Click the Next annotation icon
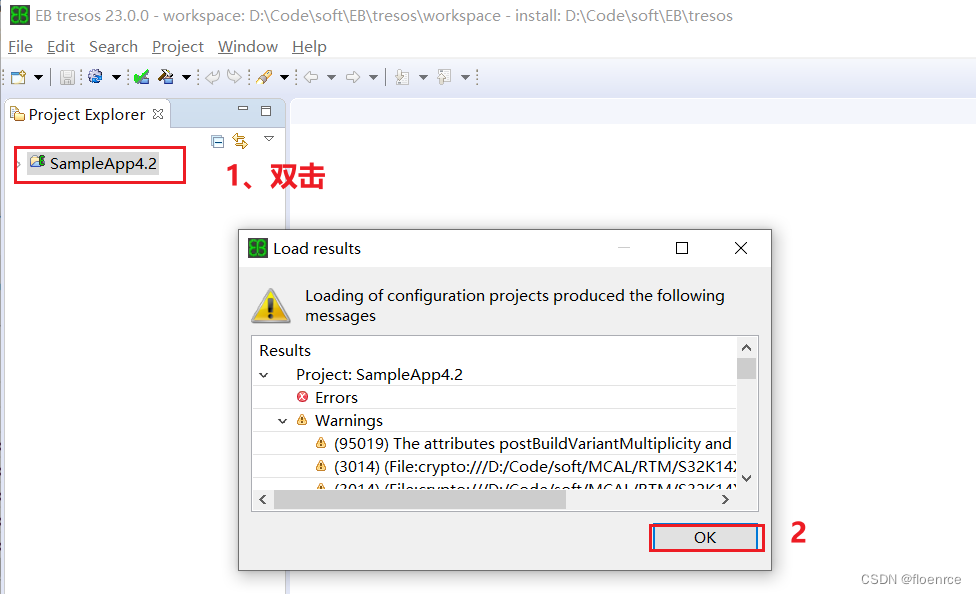The width and height of the screenshot is (976, 594). click(403, 77)
